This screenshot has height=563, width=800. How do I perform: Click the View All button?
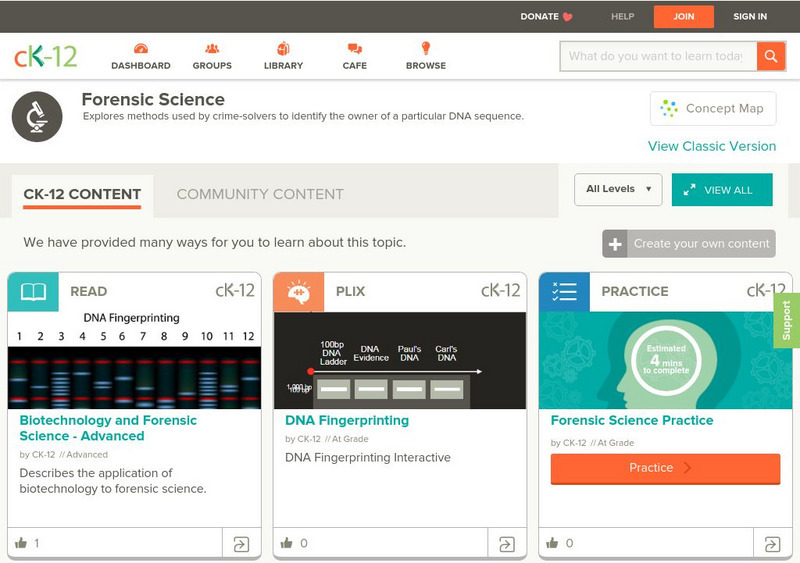click(722, 190)
